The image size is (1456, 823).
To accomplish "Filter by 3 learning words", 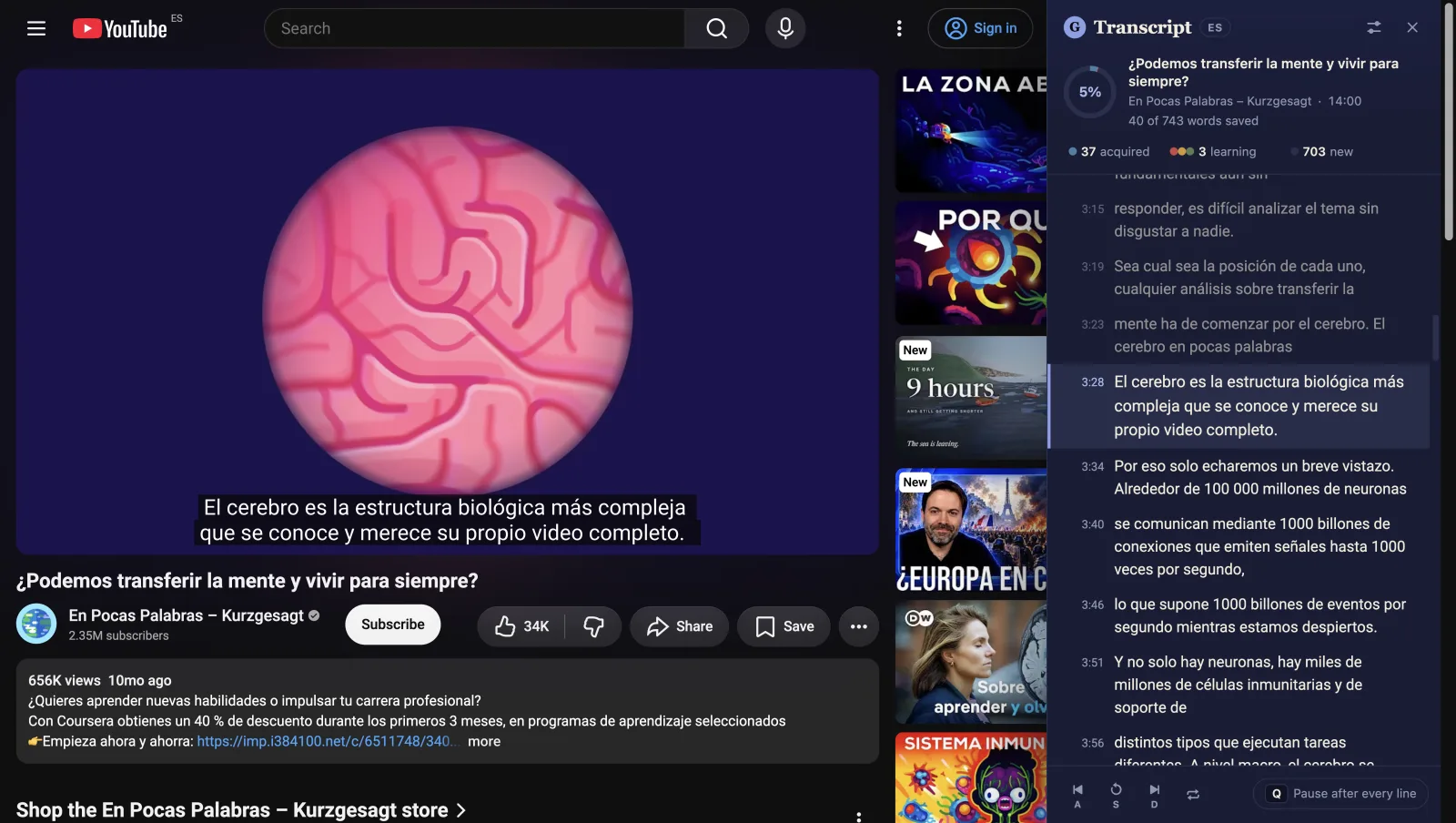I will coord(1213,152).
